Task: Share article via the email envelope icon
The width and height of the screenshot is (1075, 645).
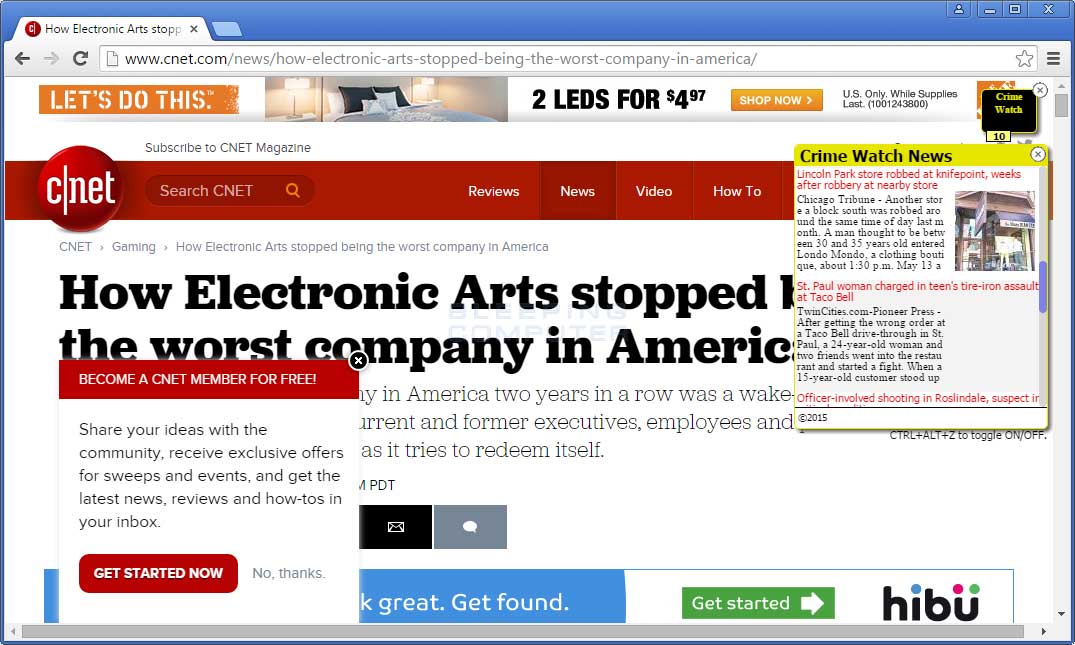Action: (396, 526)
